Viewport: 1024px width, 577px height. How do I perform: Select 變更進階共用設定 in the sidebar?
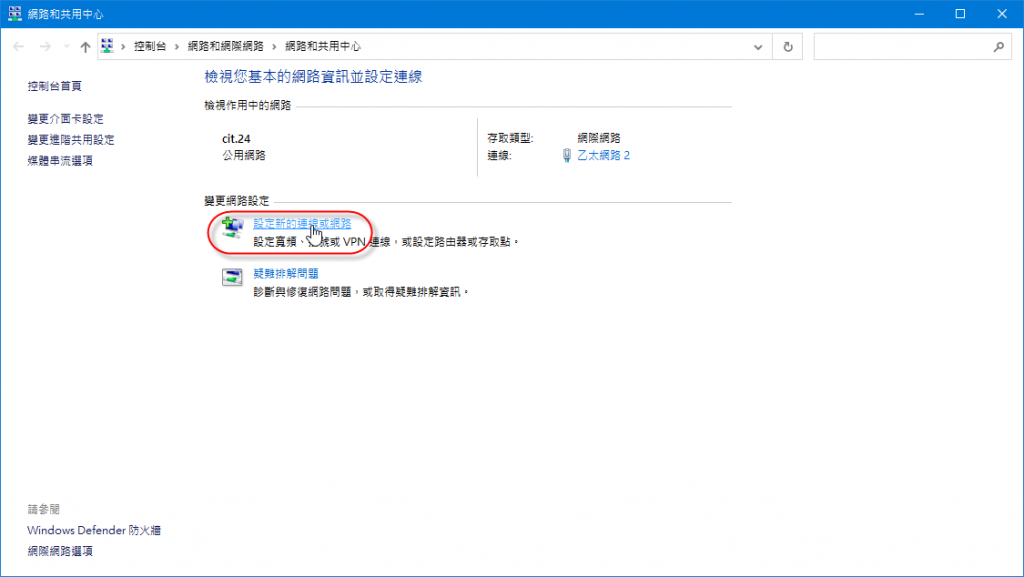(x=71, y=140)
